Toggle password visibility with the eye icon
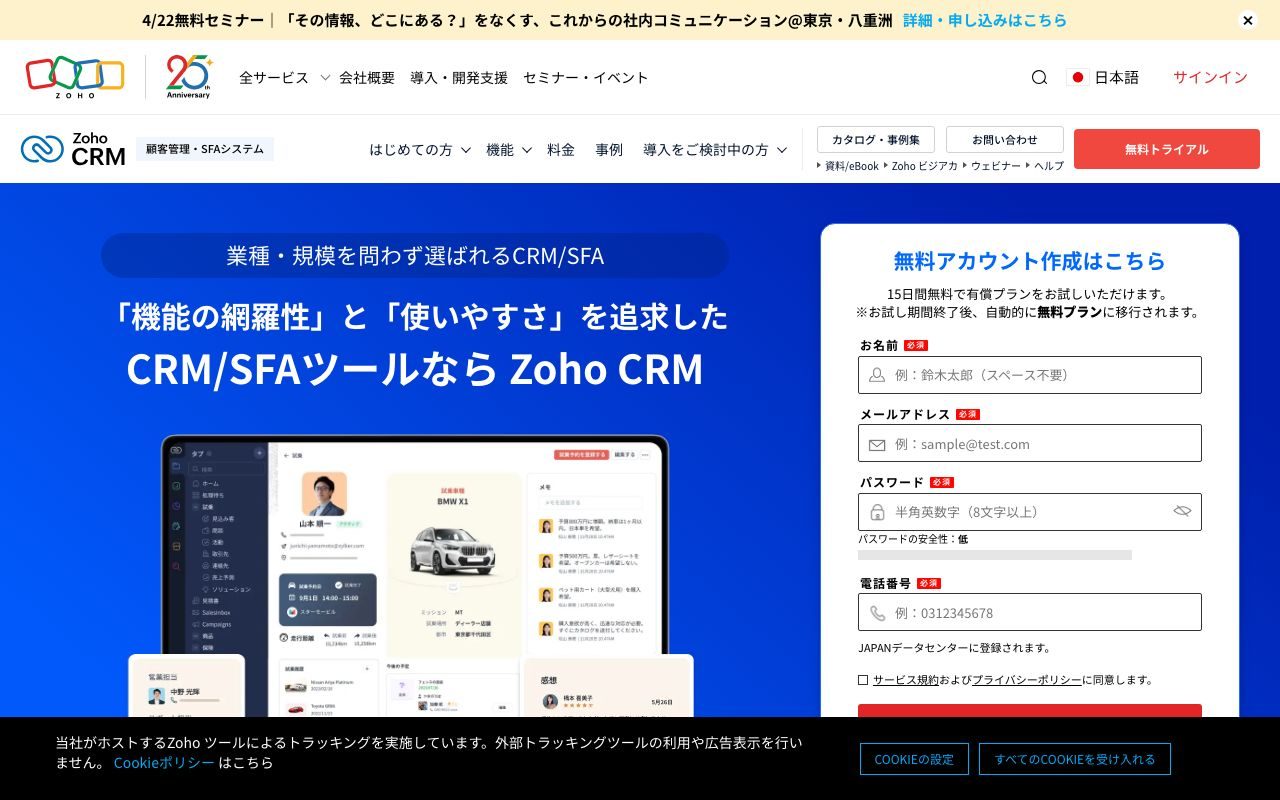1280x800 pixels. click(1182, 511)
